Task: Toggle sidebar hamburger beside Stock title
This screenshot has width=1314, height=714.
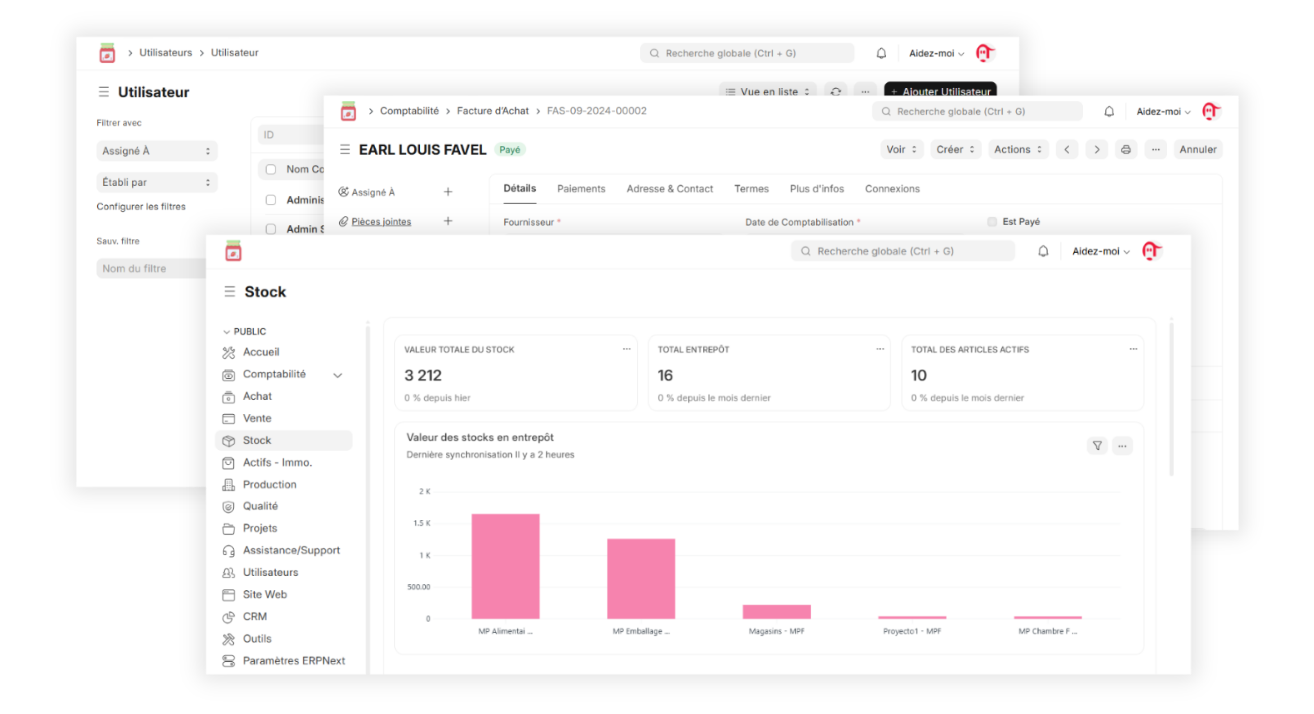Action: [230, 292]
